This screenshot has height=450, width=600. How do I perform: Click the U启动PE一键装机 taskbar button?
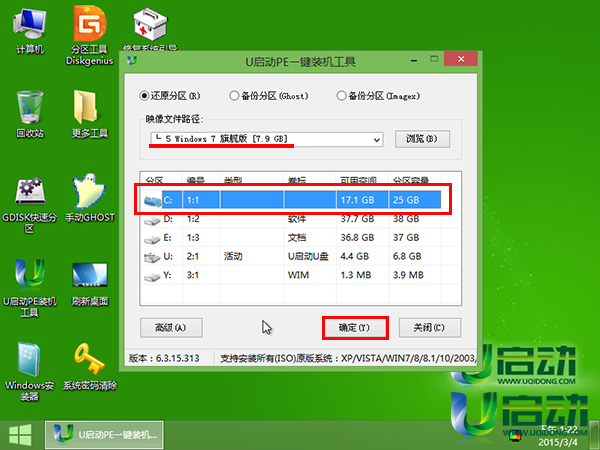104,435
